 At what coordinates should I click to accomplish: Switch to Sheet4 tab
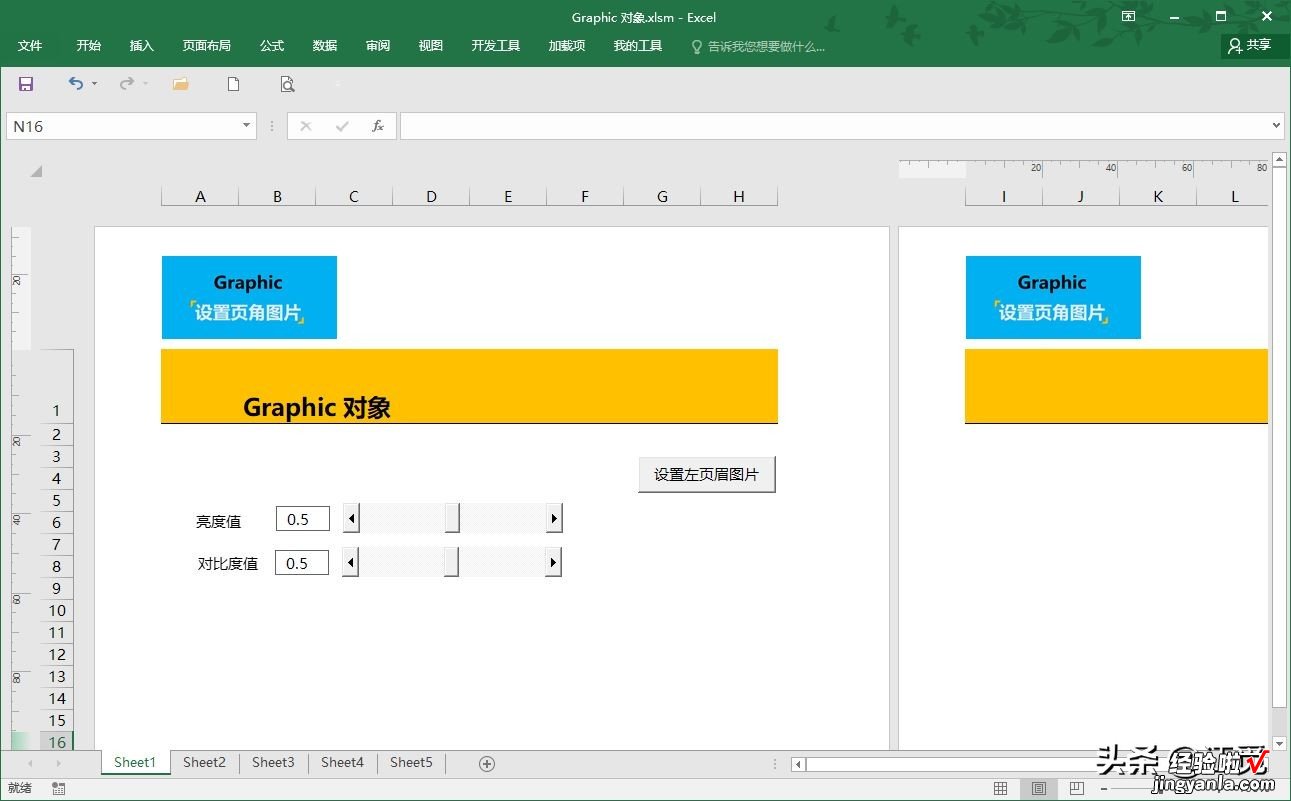(342, 763)
